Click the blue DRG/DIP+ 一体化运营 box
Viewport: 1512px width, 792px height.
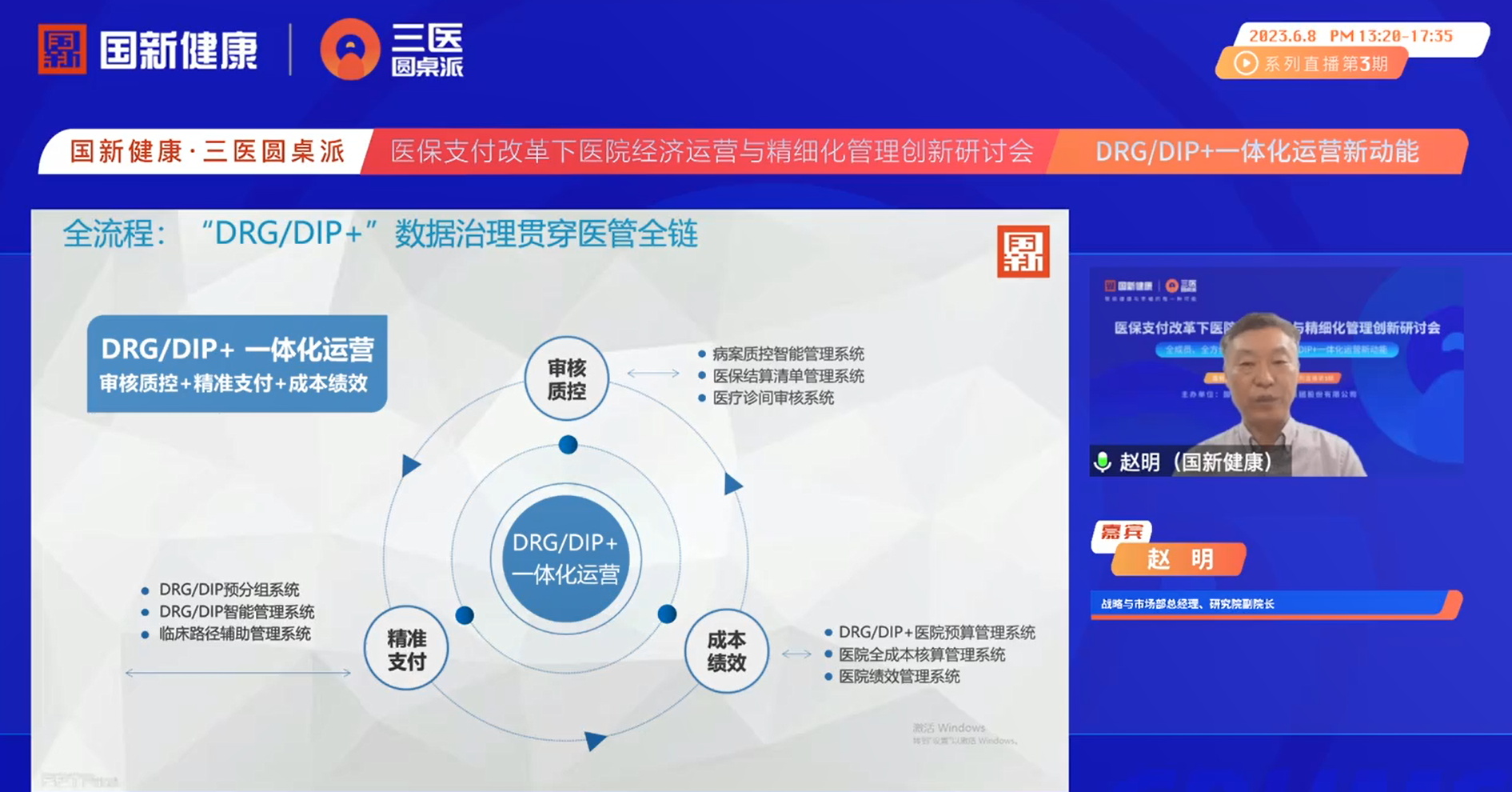coord(237,364)
